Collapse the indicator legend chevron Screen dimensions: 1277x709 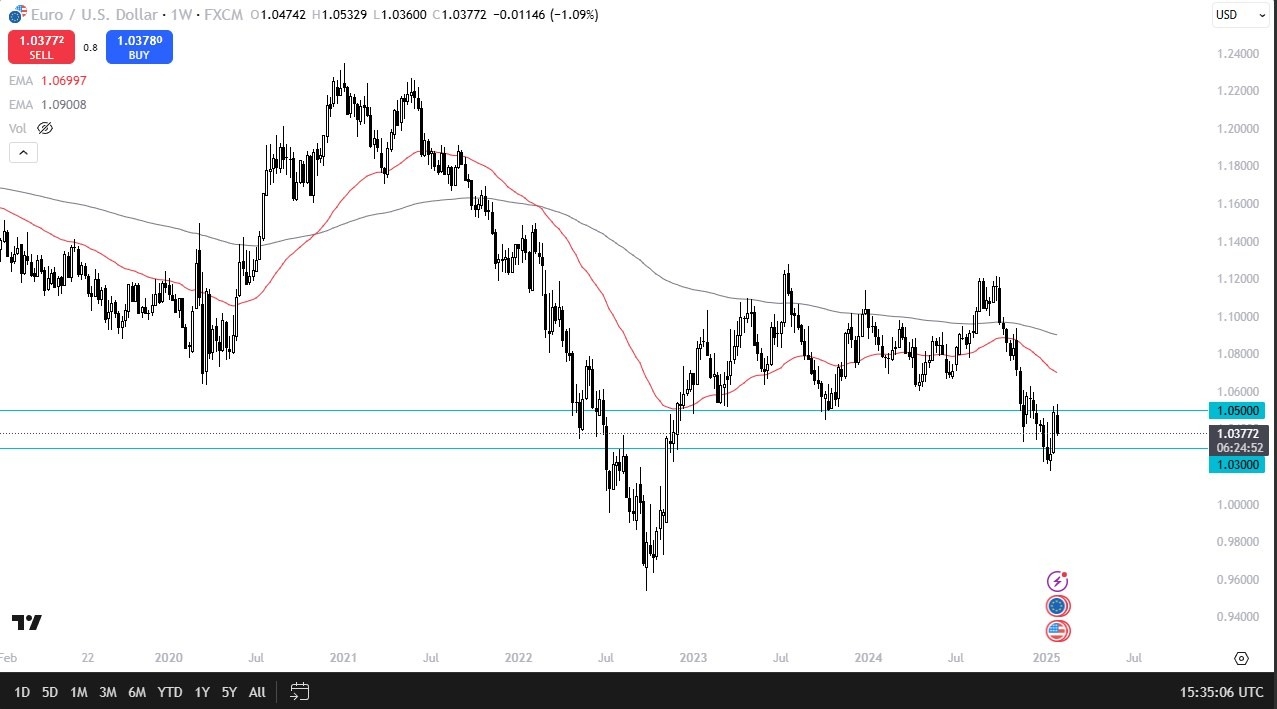coord(23,153)
